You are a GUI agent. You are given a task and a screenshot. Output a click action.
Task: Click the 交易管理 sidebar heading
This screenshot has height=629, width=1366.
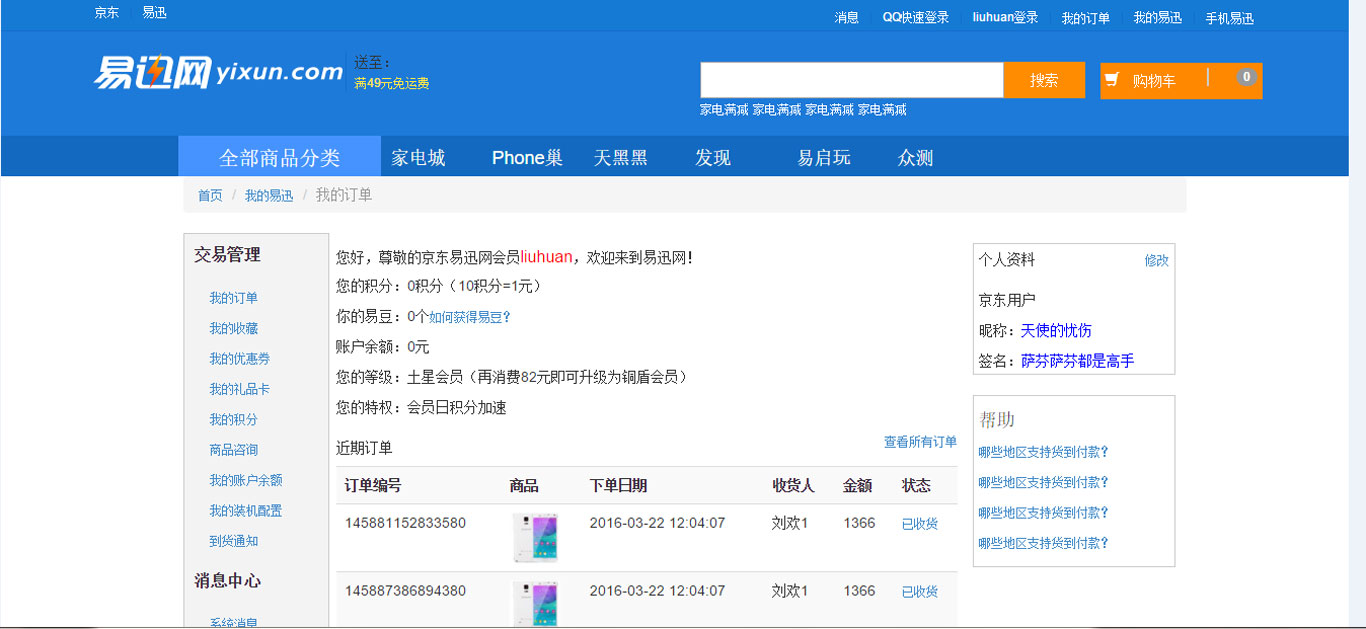click(227, 255)
